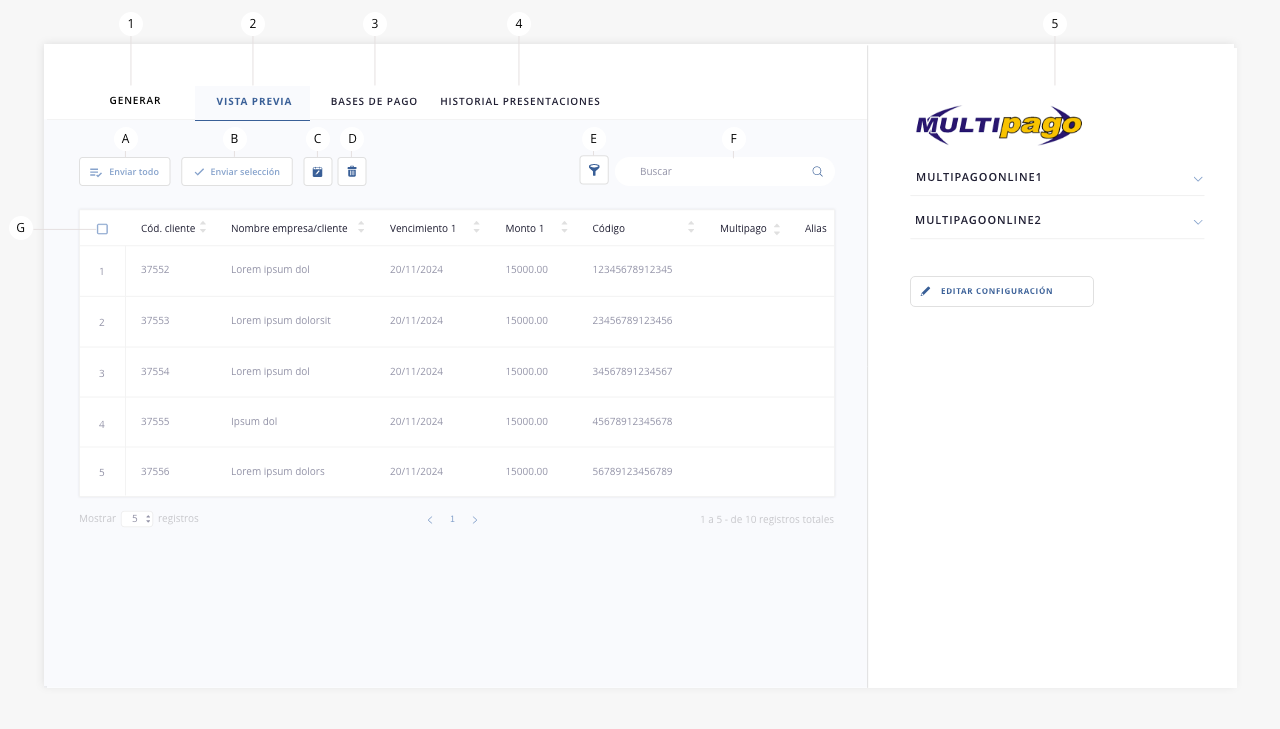Click row number 3 in the table
Viewport: 1280px width, 729px height.
pyautogui.click(x=102, y=374)
